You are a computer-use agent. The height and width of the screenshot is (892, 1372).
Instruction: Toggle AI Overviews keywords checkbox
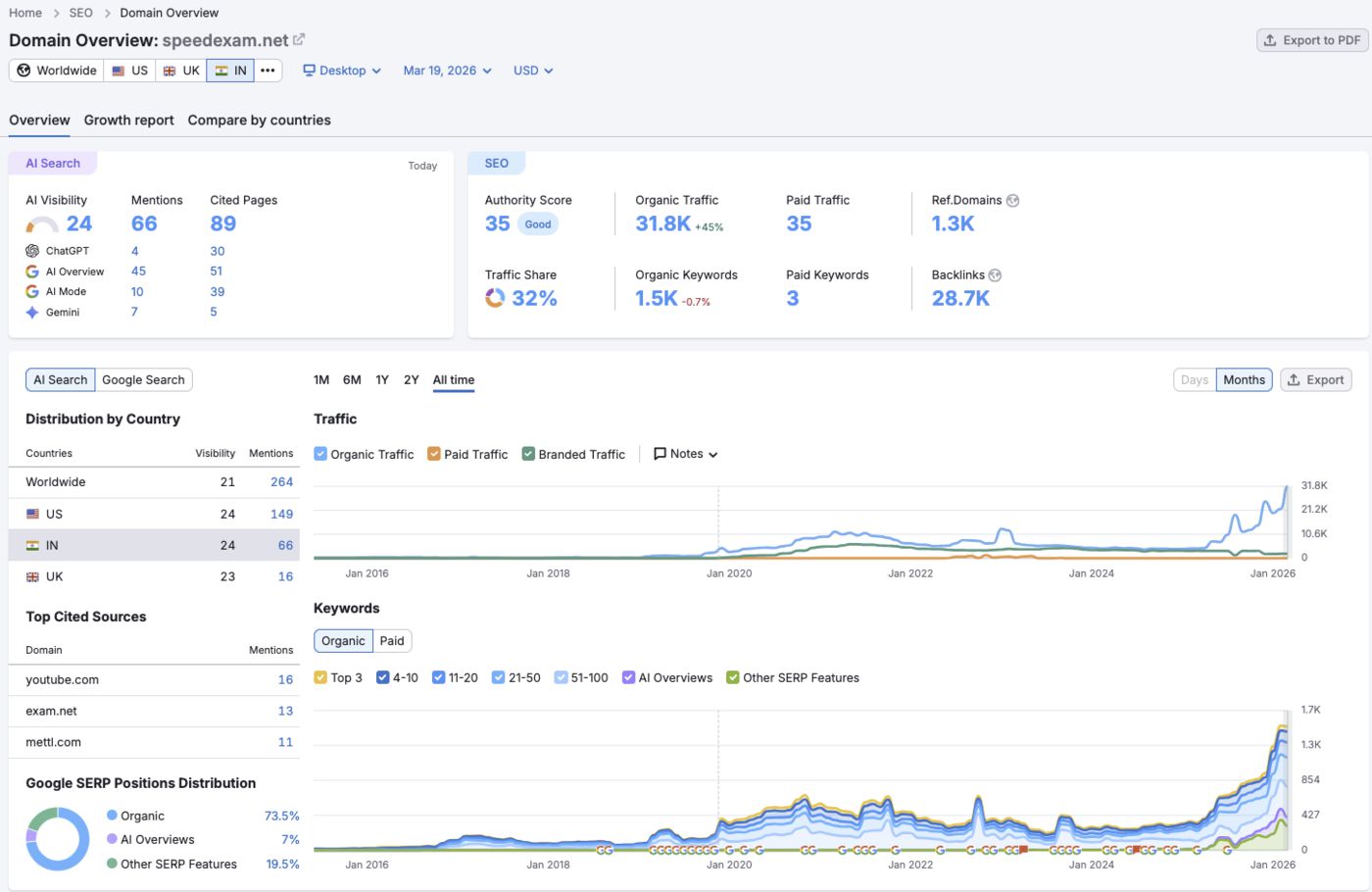coord(628,677)
